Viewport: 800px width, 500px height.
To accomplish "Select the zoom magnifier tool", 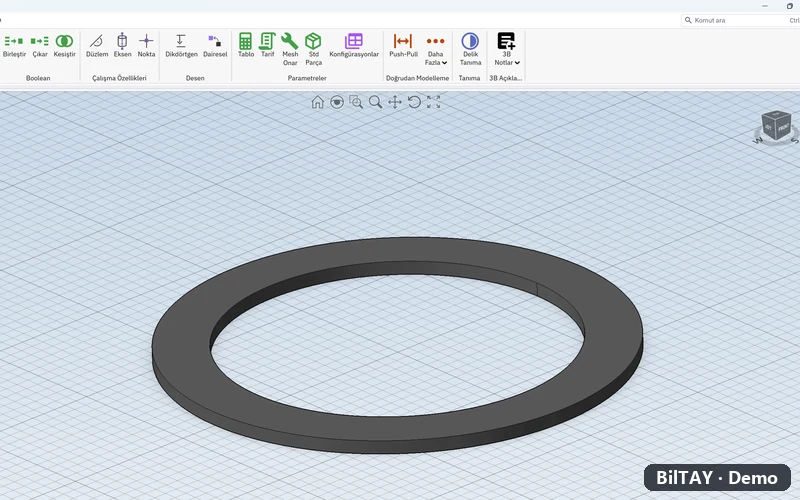I will [376, 102].
